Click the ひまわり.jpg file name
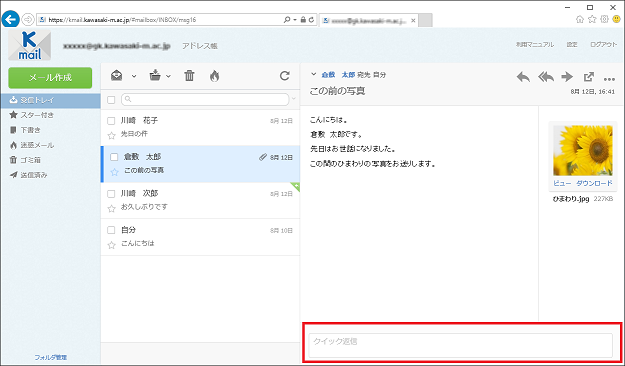Screen dimensions: 625x366 571,199
